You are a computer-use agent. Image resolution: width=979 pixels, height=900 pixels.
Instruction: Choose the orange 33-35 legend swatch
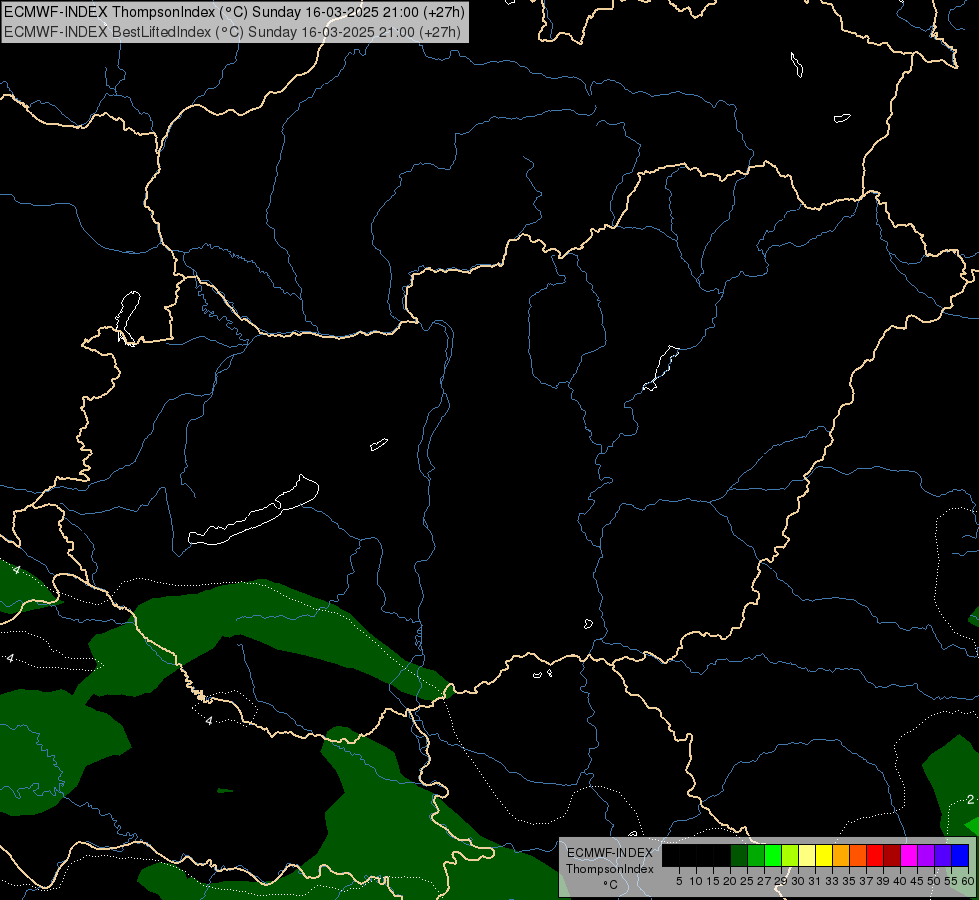(841, 856)
